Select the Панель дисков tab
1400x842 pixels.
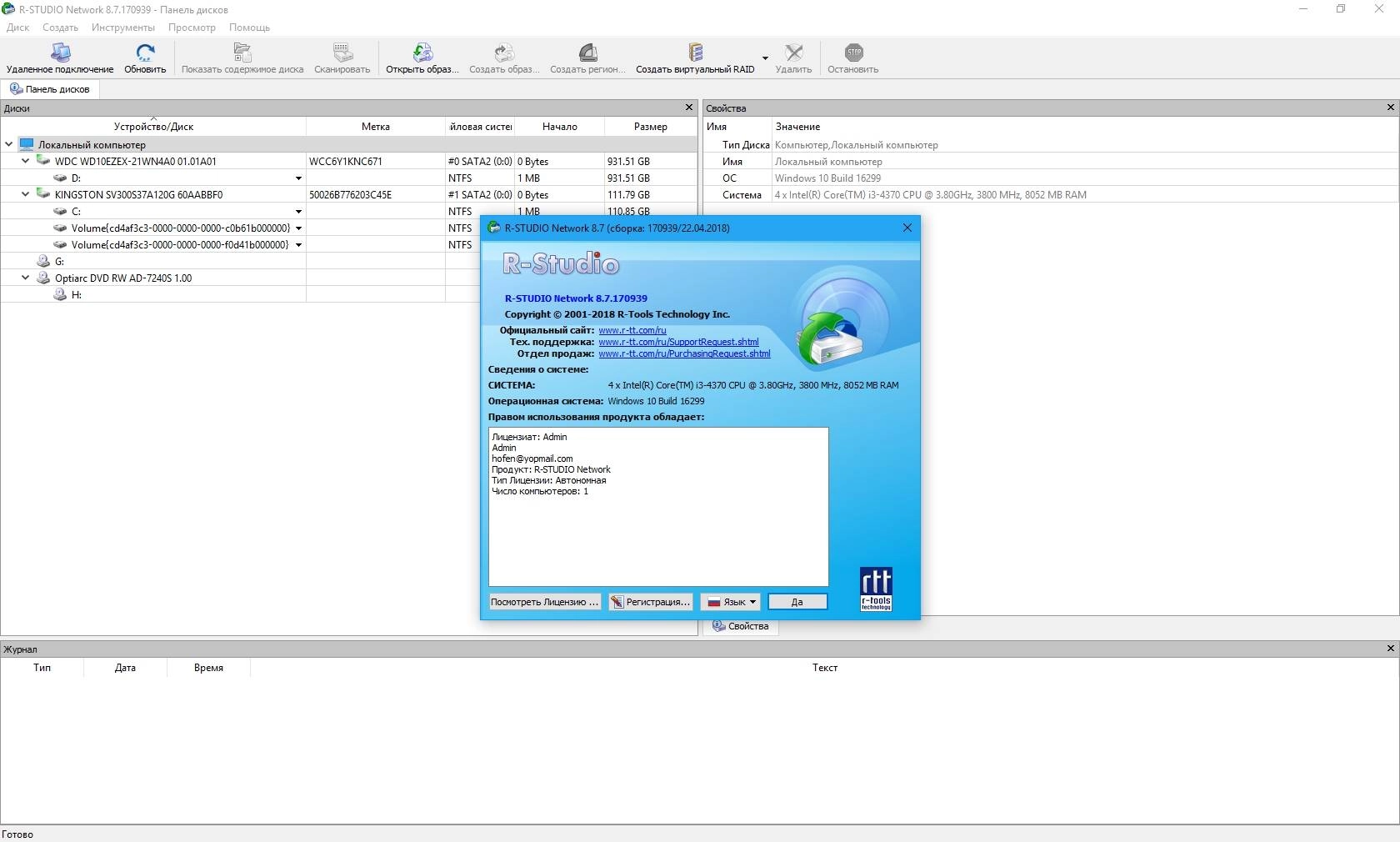pos(50,89)
